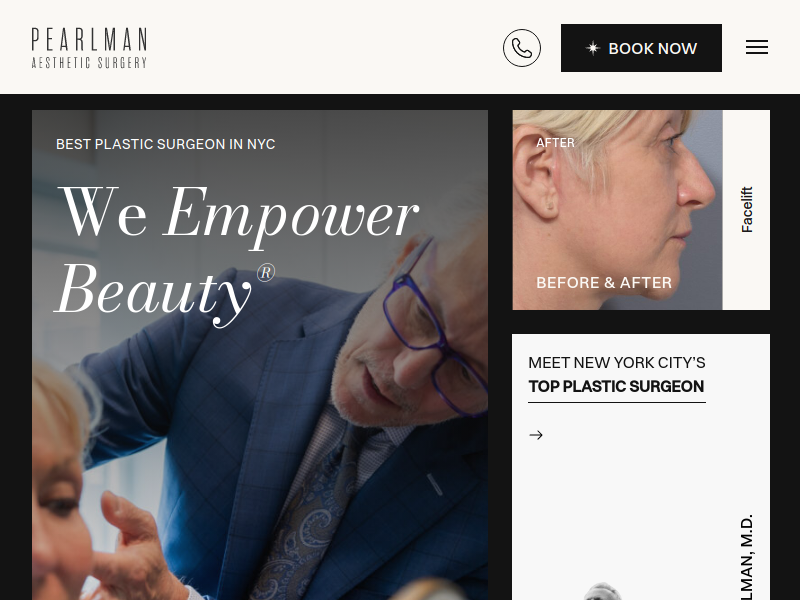Open the Before & After gallery link
Screen dimensions: 800x600
pos(604,283)
